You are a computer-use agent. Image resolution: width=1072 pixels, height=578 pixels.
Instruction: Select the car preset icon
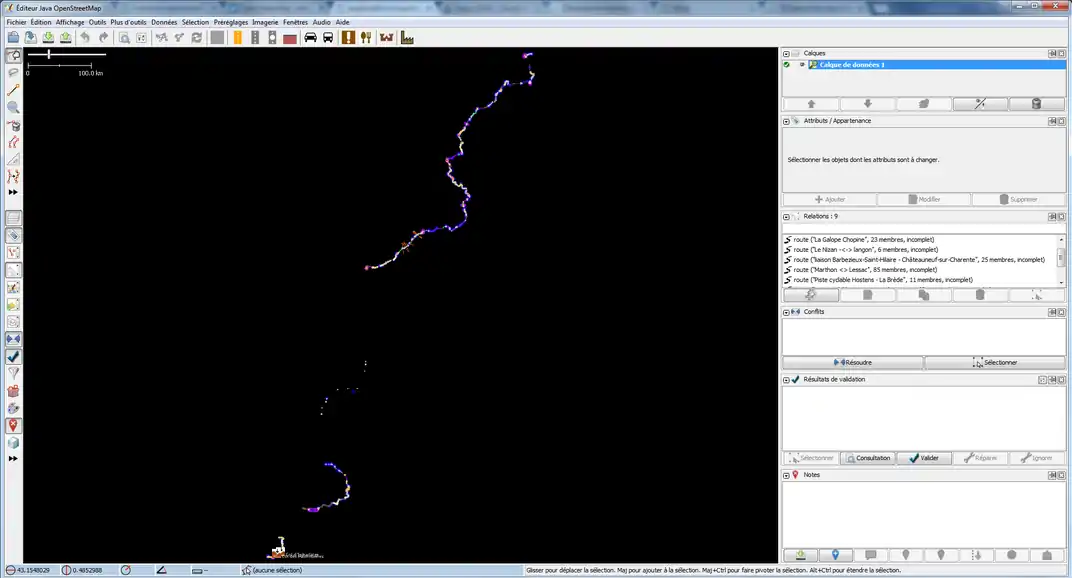point(310,38)
